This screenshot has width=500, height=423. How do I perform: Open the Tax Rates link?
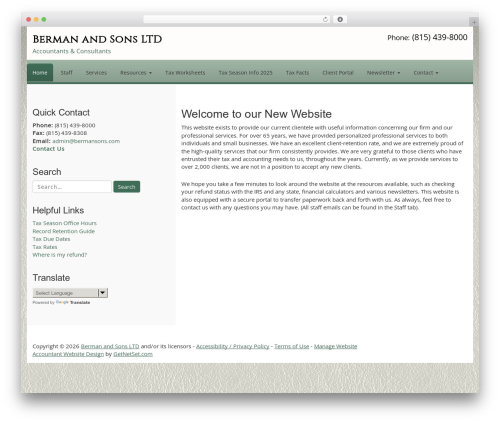(45, 247)
